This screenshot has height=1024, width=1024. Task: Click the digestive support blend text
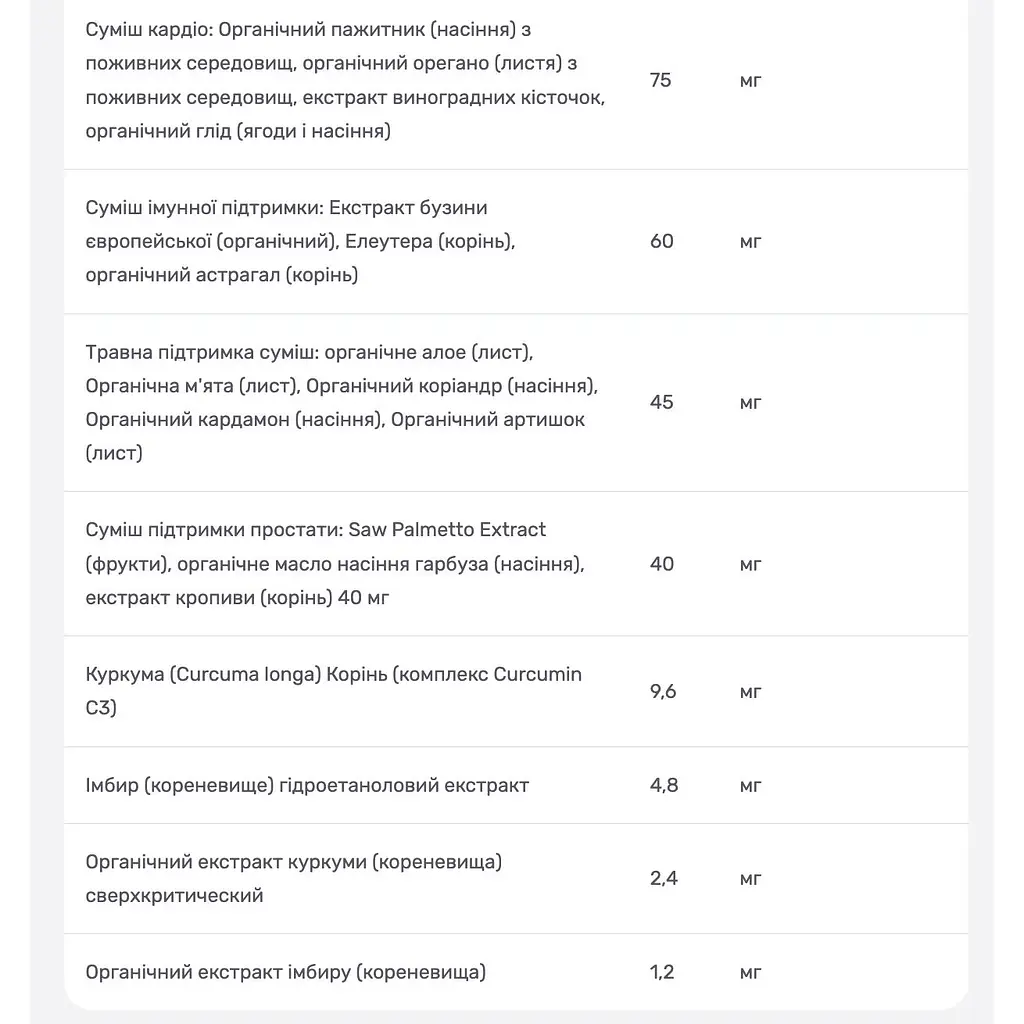click(342, 402)
